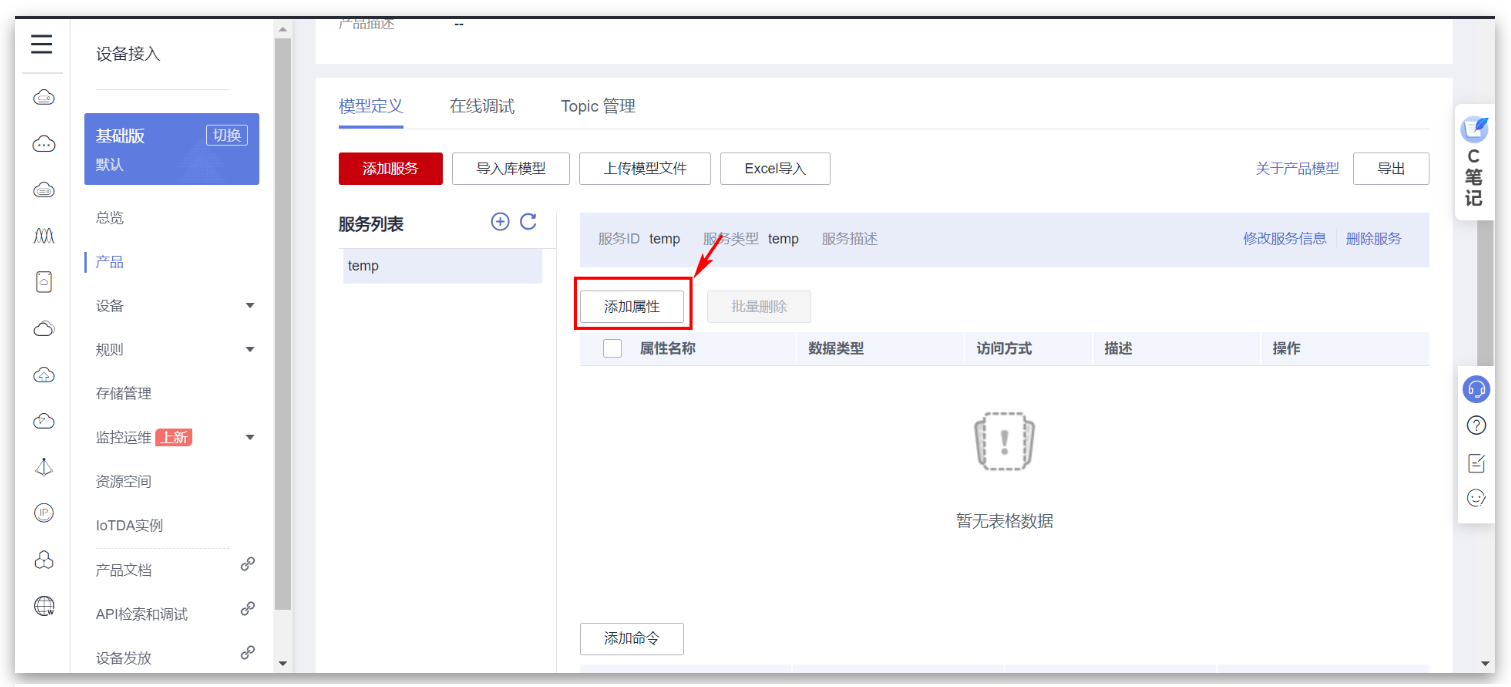Open the 产品文档 link

coord(124,570)
